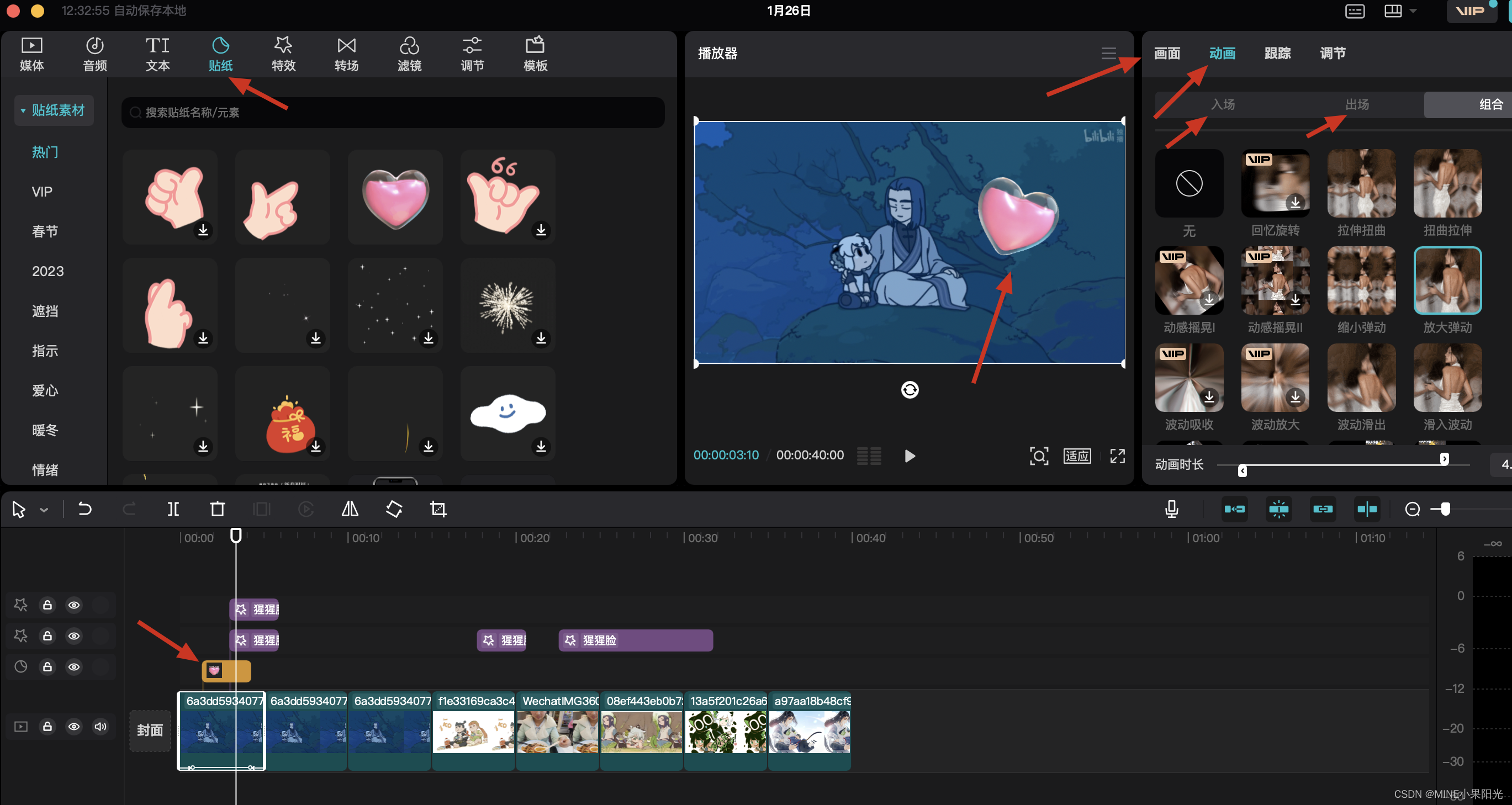Click the undo arrow icon
This screenshot has height=805, width=1512.
(x=84, y=509)
